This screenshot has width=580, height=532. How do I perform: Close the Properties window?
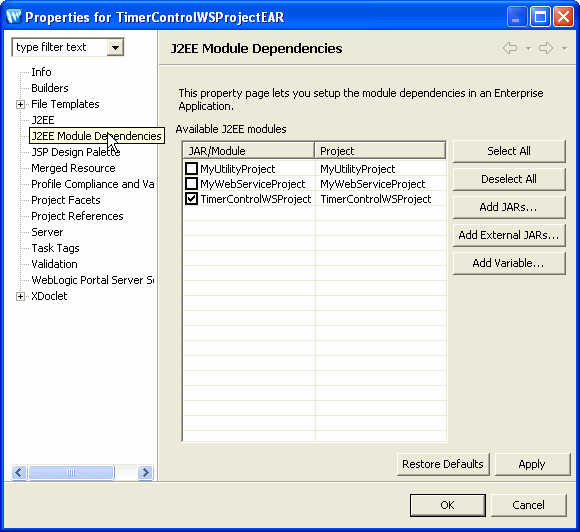point(563,17)
